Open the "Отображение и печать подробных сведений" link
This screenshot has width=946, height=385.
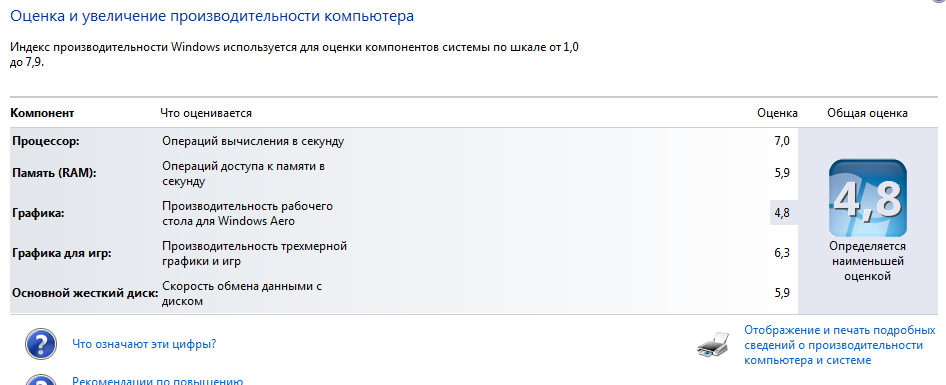(840, 345)
